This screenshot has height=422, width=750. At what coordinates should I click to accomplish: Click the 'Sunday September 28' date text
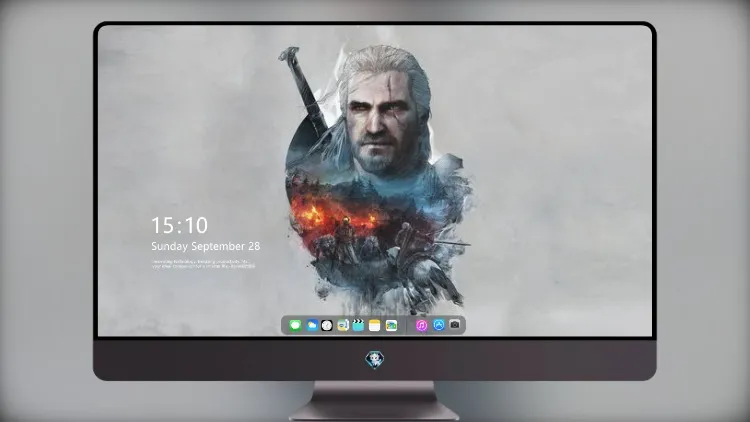[206, 246]
